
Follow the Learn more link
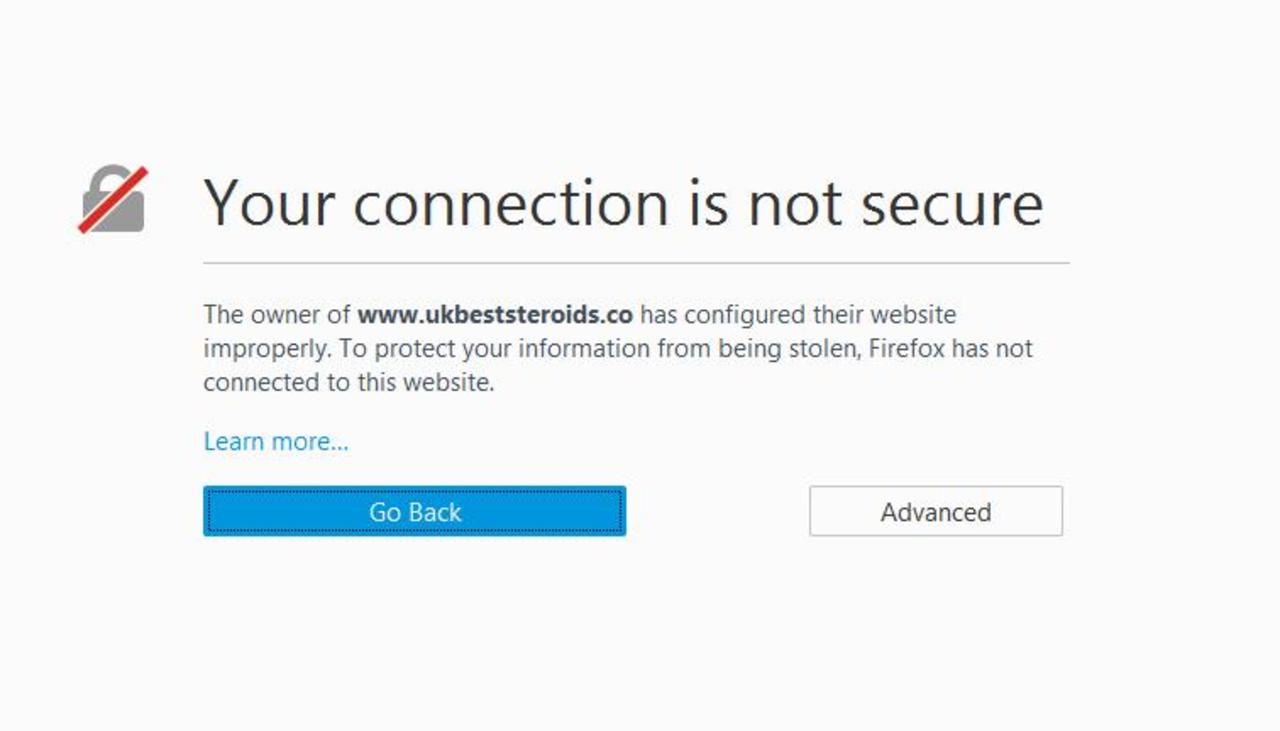tap(276, 441)
